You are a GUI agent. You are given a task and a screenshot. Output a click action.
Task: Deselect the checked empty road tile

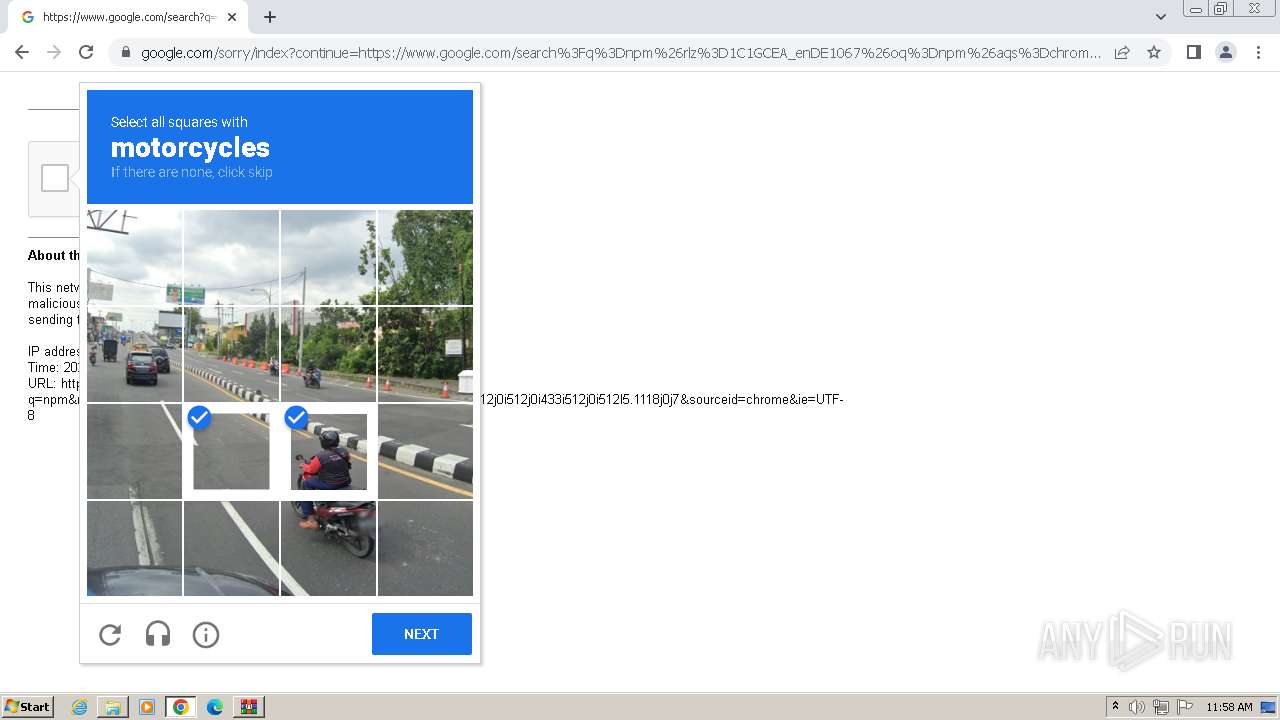pos(231,451)
